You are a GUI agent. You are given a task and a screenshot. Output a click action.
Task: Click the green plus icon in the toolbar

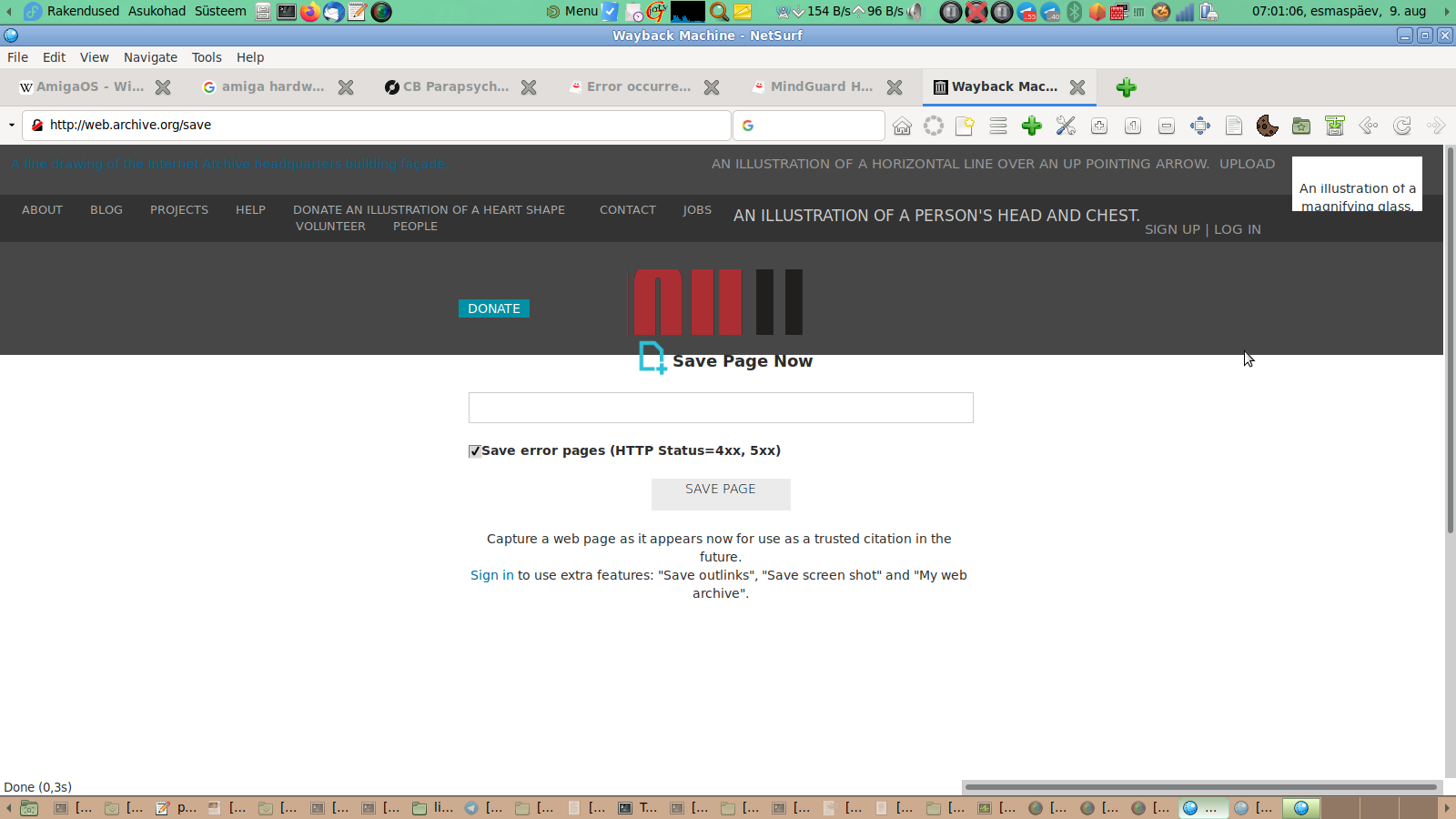click(1031, 126)
